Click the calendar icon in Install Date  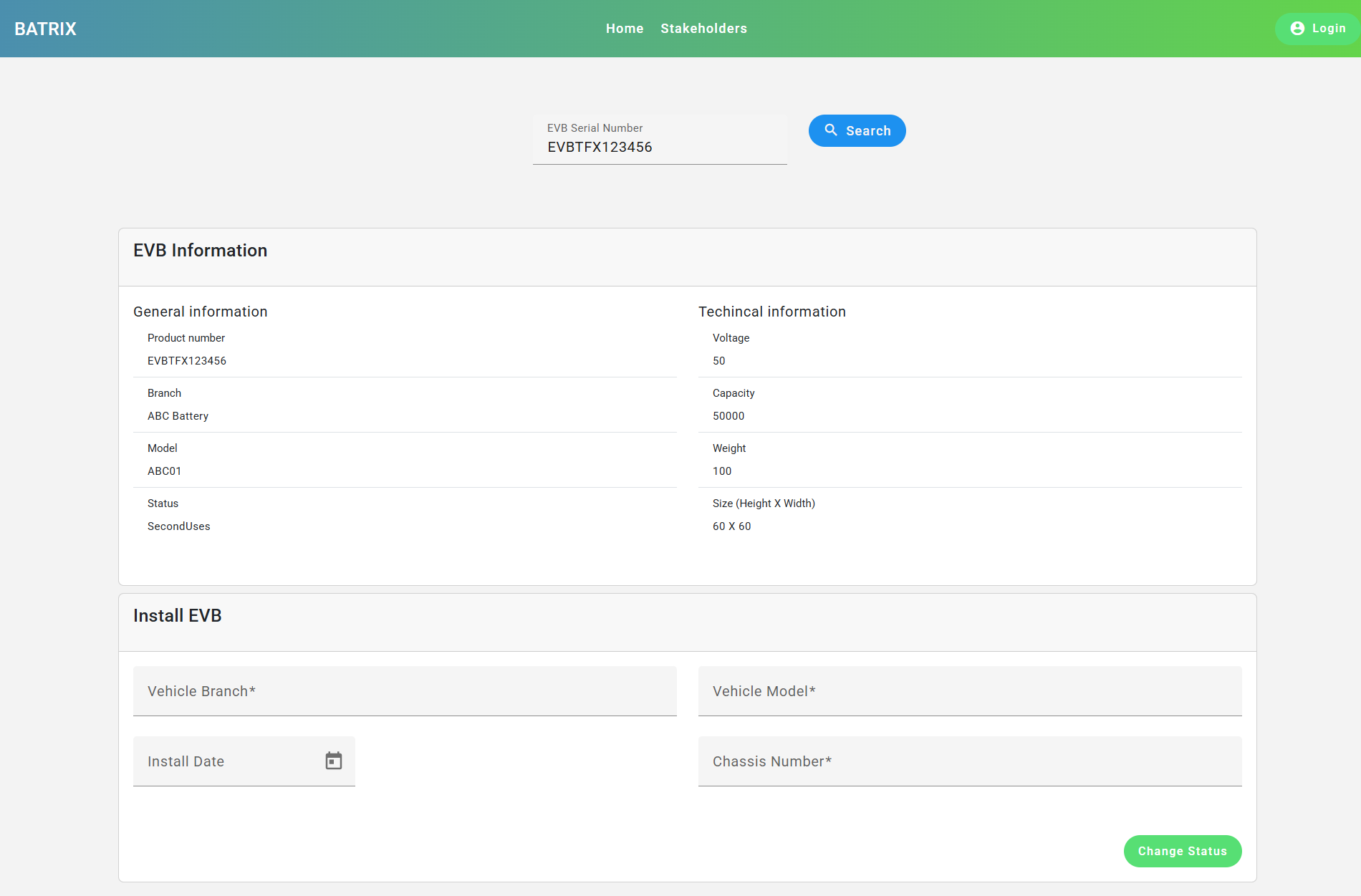(x=334, y=761)
